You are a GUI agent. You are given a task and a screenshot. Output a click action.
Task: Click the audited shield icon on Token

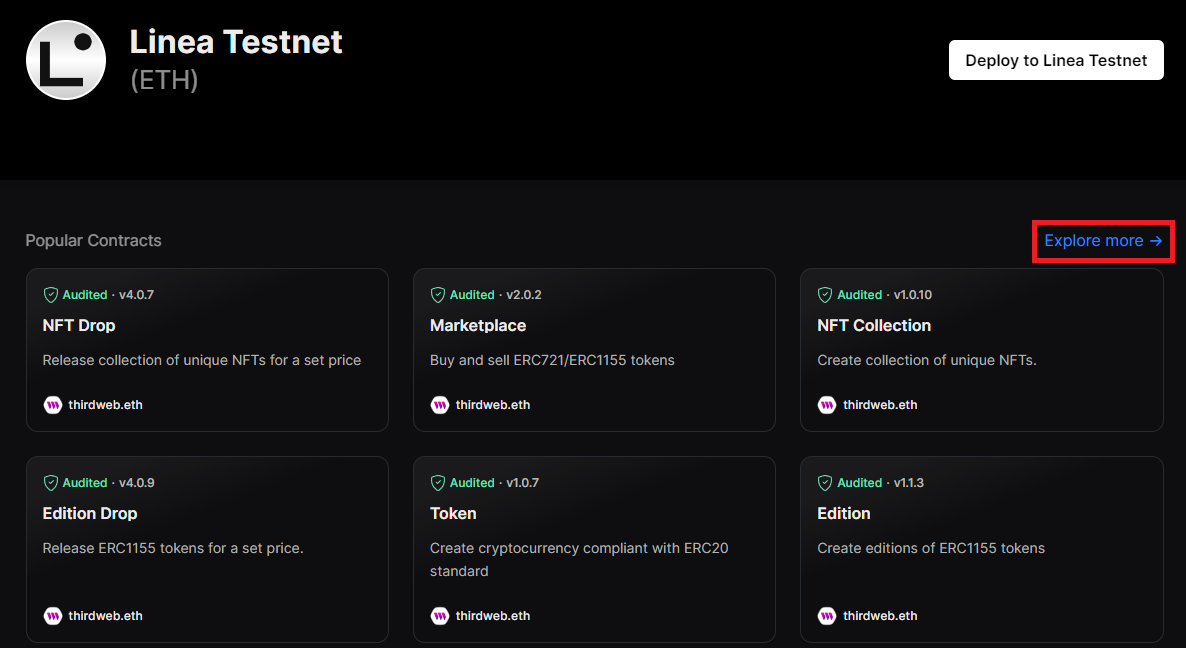tap(438, 482)
